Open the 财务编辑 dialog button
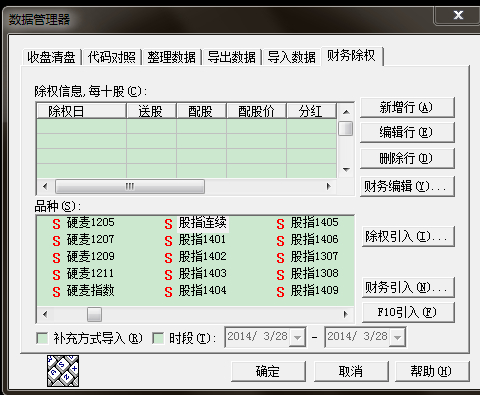 click(407, 186)
